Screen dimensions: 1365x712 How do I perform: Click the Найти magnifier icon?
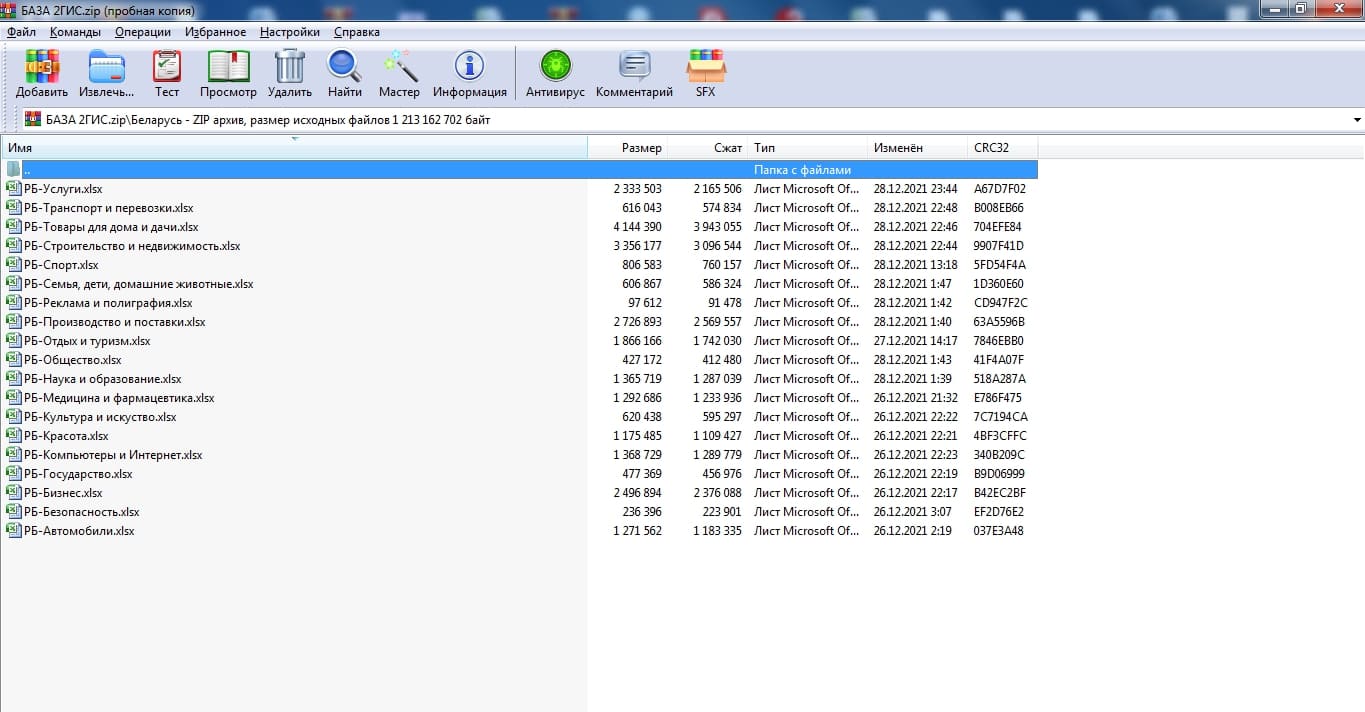(344, 67)
